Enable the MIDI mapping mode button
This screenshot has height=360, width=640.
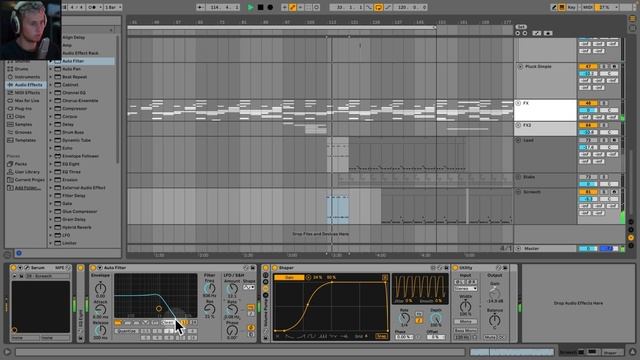(x=587, y=7)
